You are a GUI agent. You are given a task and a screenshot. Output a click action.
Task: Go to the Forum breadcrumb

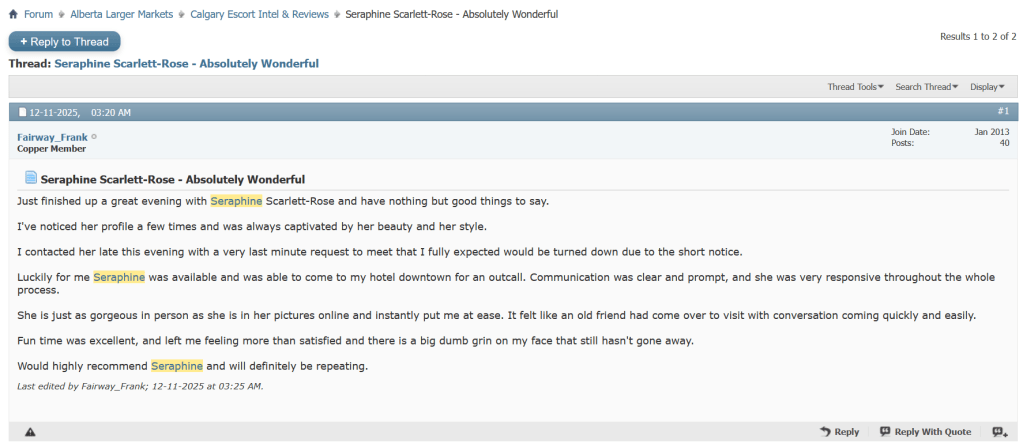[38, 14]
